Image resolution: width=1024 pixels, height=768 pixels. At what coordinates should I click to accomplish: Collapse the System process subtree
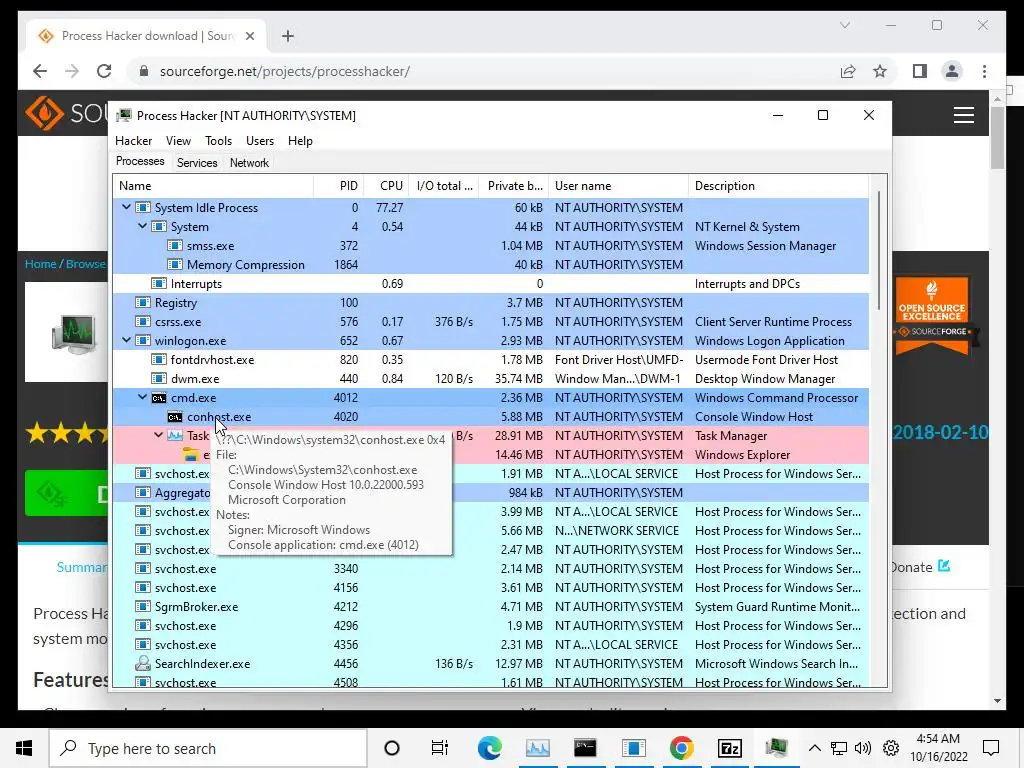(142, 226)
